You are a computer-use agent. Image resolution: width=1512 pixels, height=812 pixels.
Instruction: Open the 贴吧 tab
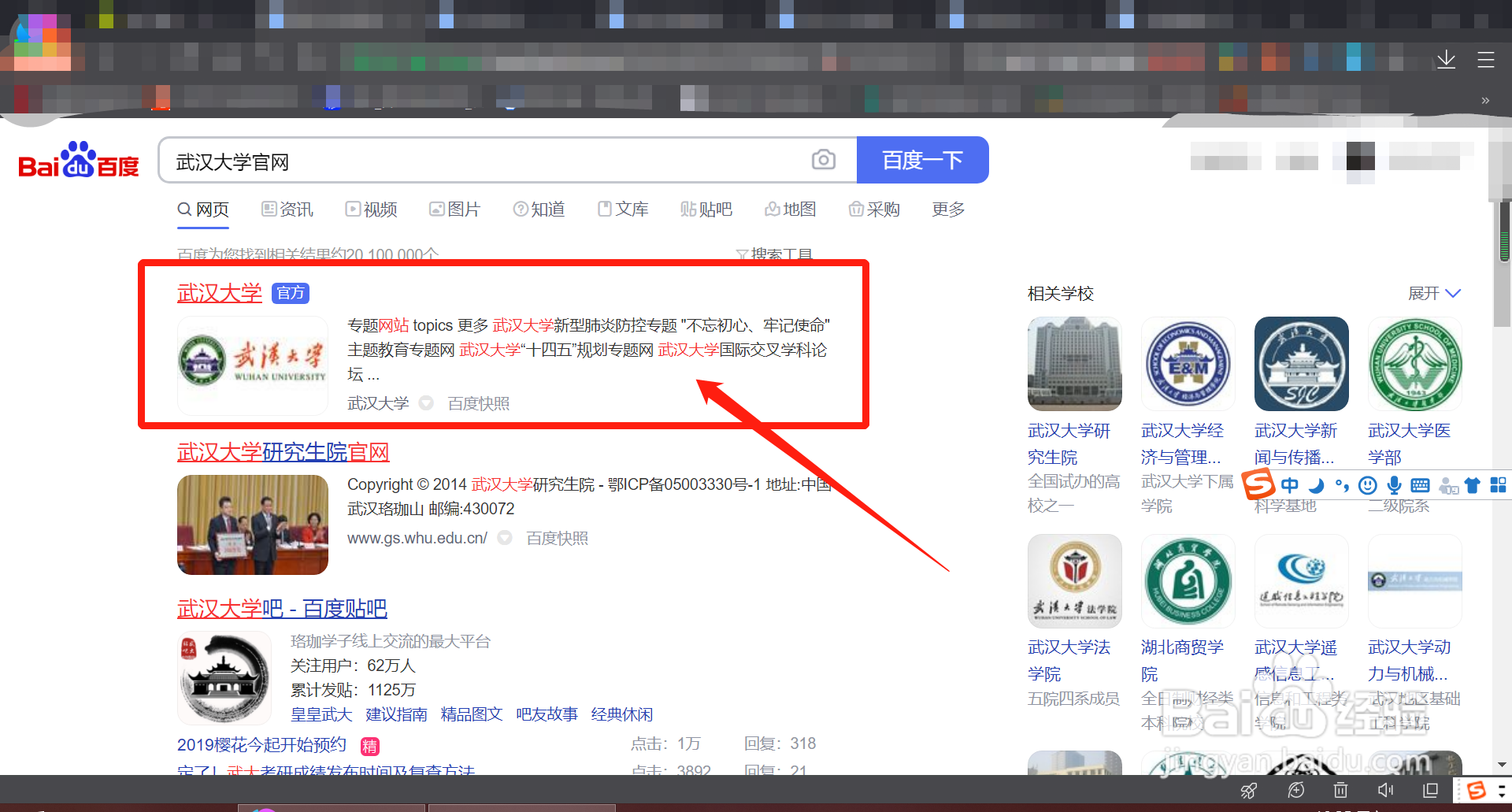pyautogui.click(x=706, y=209)
